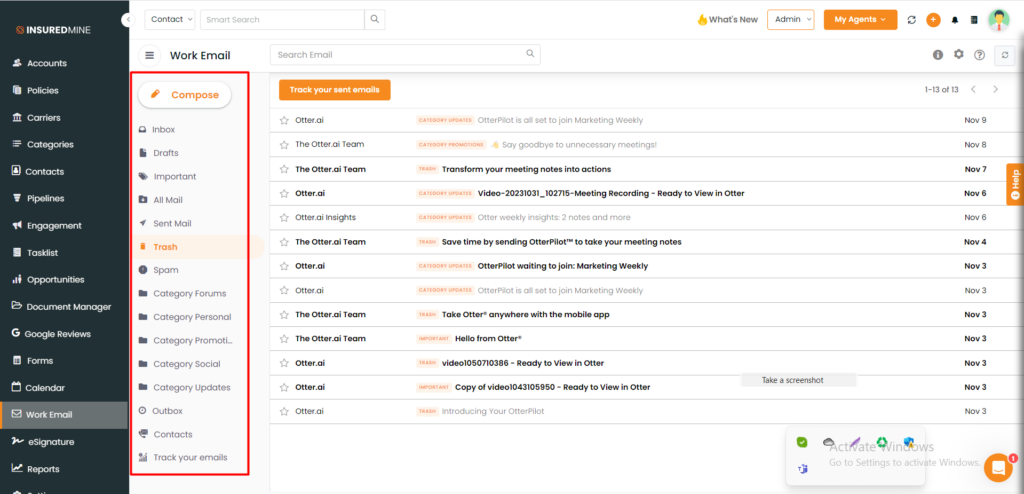
Task: Click Track your sent emails button
Action: pos(334,90)
